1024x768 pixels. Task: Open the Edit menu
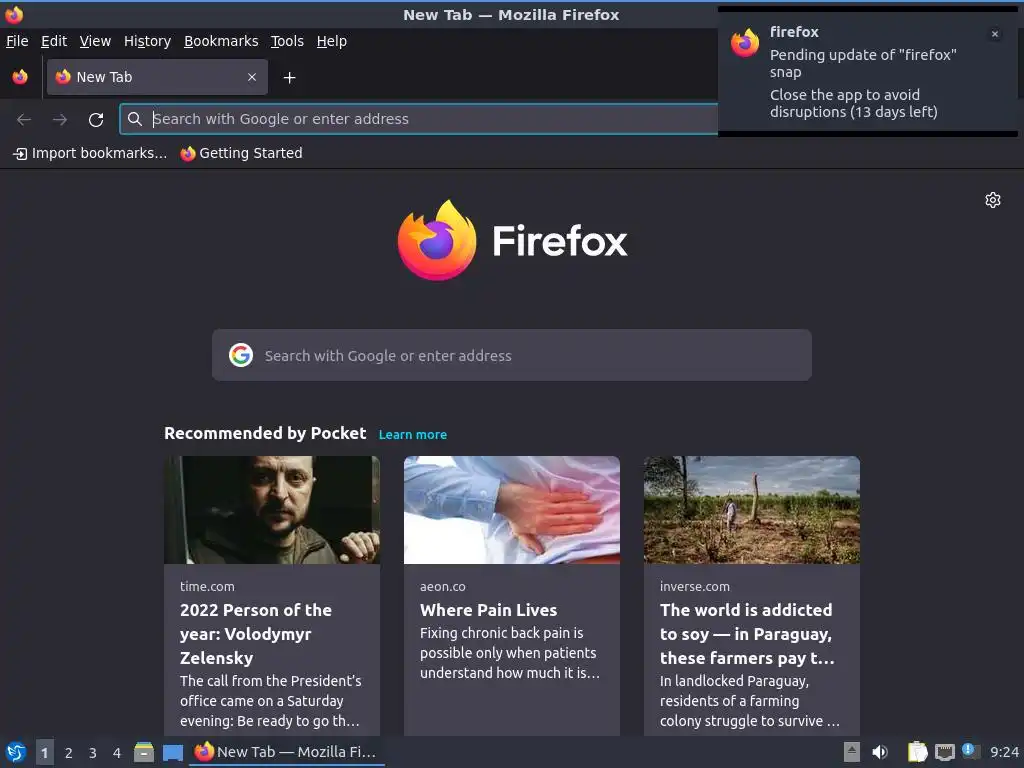coord(54,41)
